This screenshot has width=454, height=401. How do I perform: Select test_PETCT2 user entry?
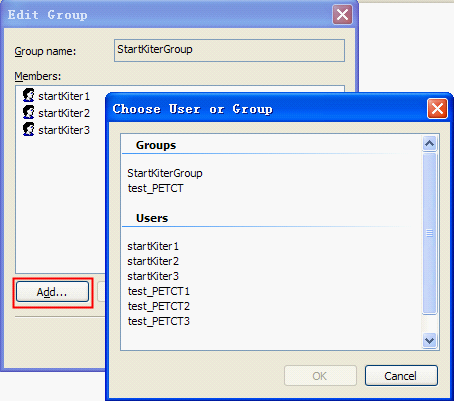click(159, 306)
